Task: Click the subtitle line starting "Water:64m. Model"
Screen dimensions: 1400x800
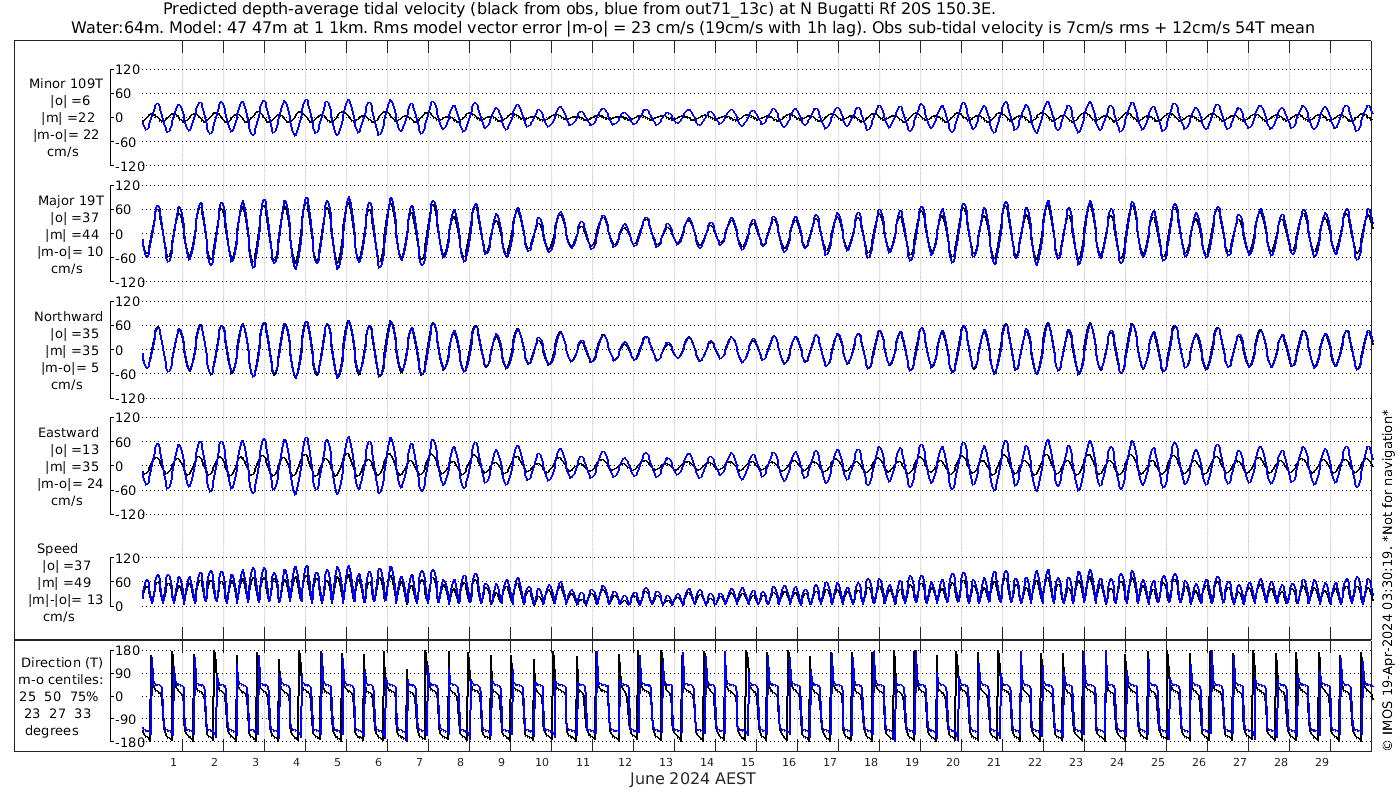Action: click(693, 28)
